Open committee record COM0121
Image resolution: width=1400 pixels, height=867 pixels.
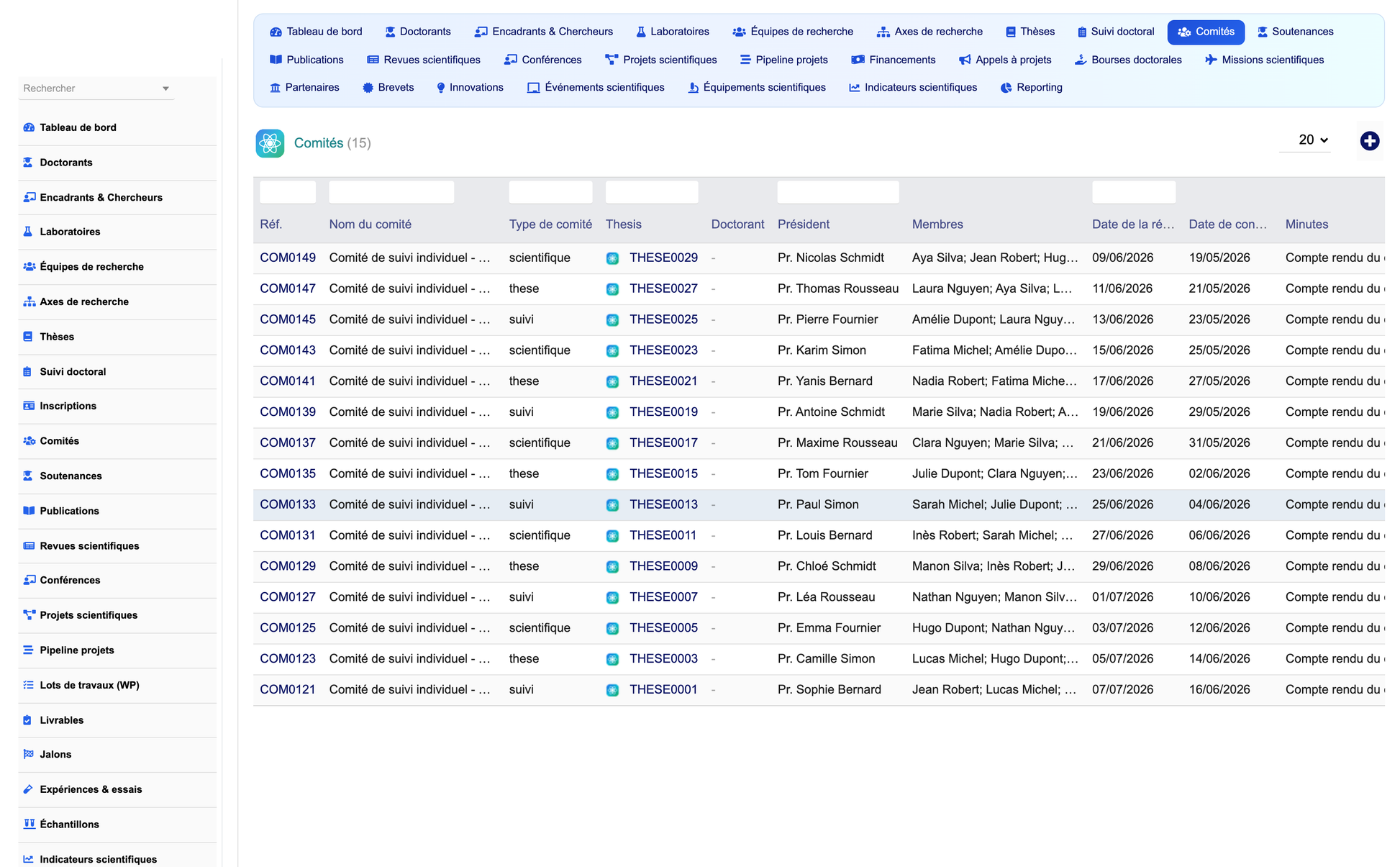288,689
